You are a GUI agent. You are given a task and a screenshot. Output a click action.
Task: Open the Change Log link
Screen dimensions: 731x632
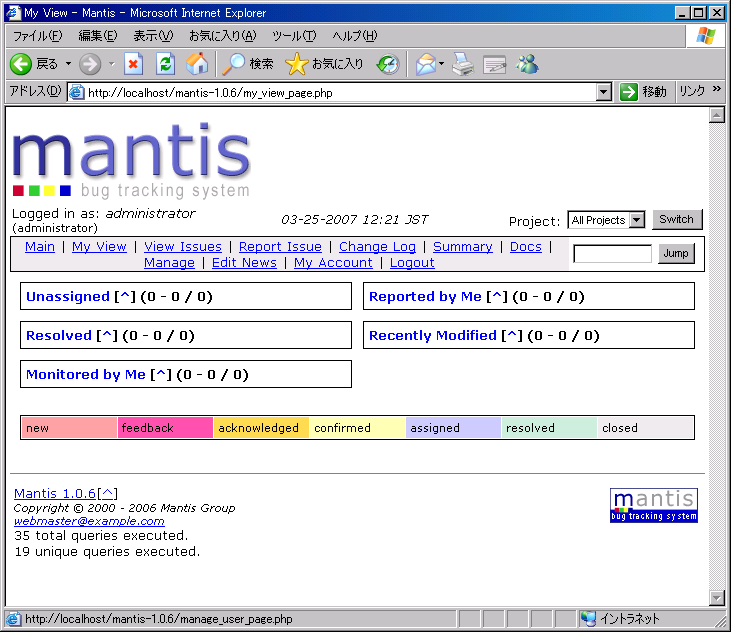(377, 247)
